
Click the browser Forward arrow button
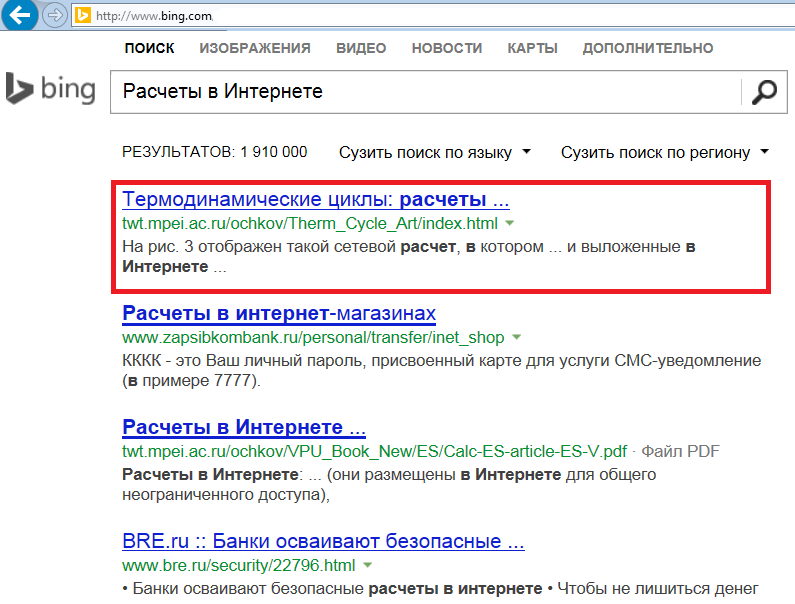tap(54, 15)
